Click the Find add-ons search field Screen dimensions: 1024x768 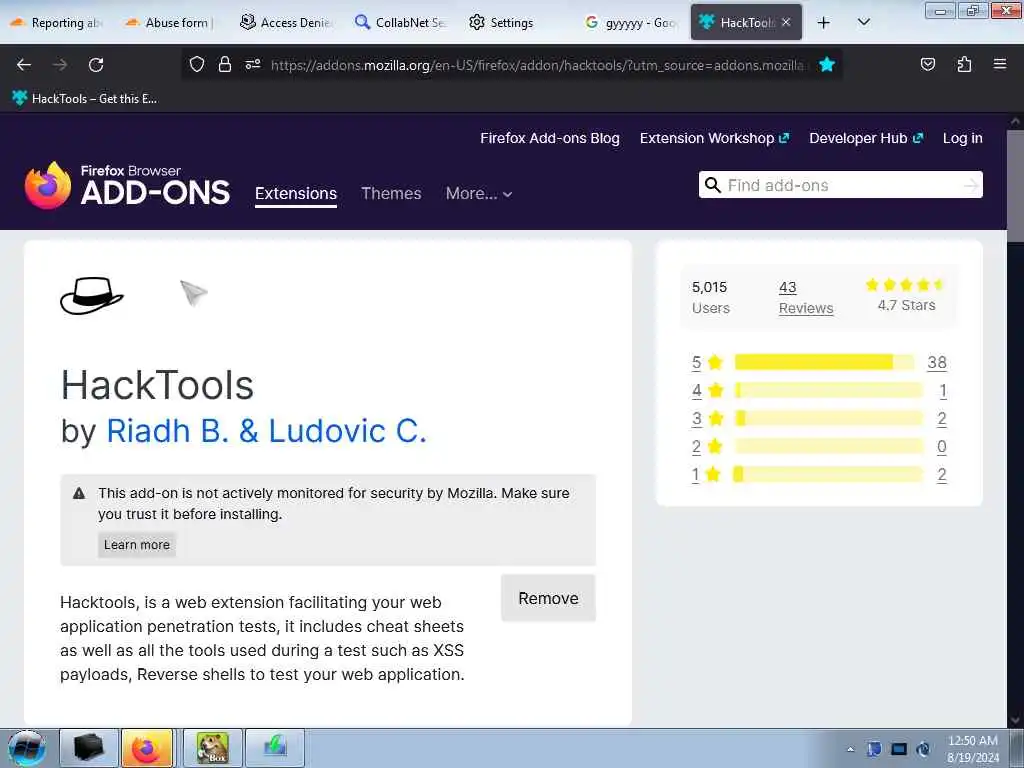pos(842,185)
